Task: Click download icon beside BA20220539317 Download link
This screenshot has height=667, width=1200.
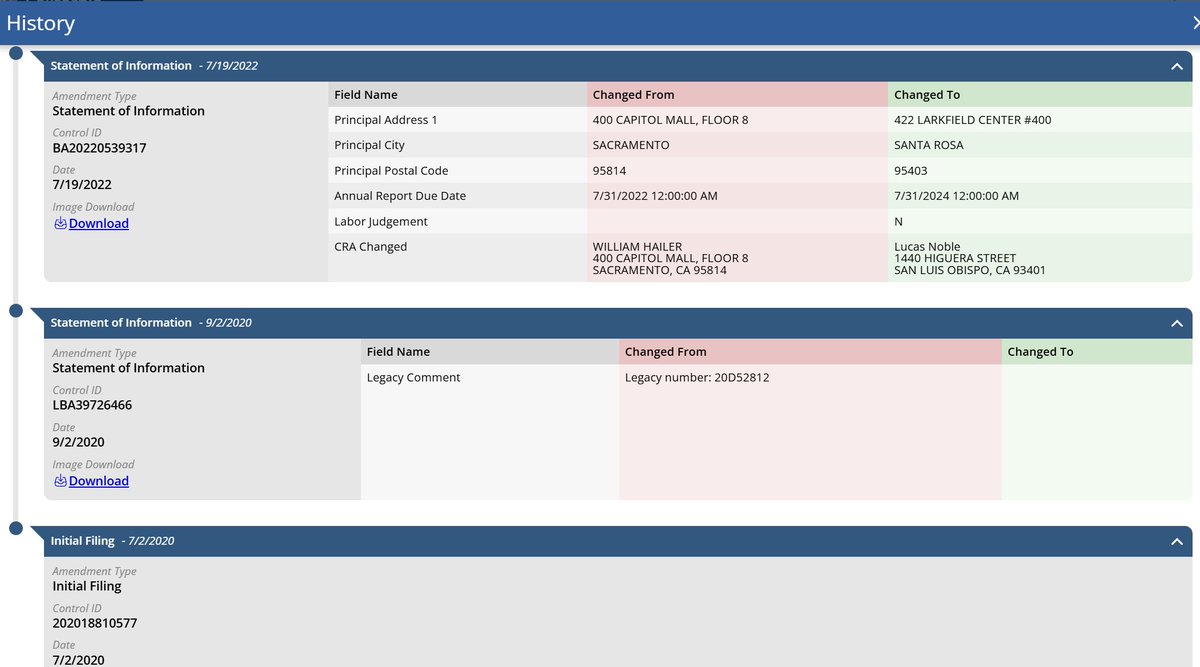Action: 60,224
